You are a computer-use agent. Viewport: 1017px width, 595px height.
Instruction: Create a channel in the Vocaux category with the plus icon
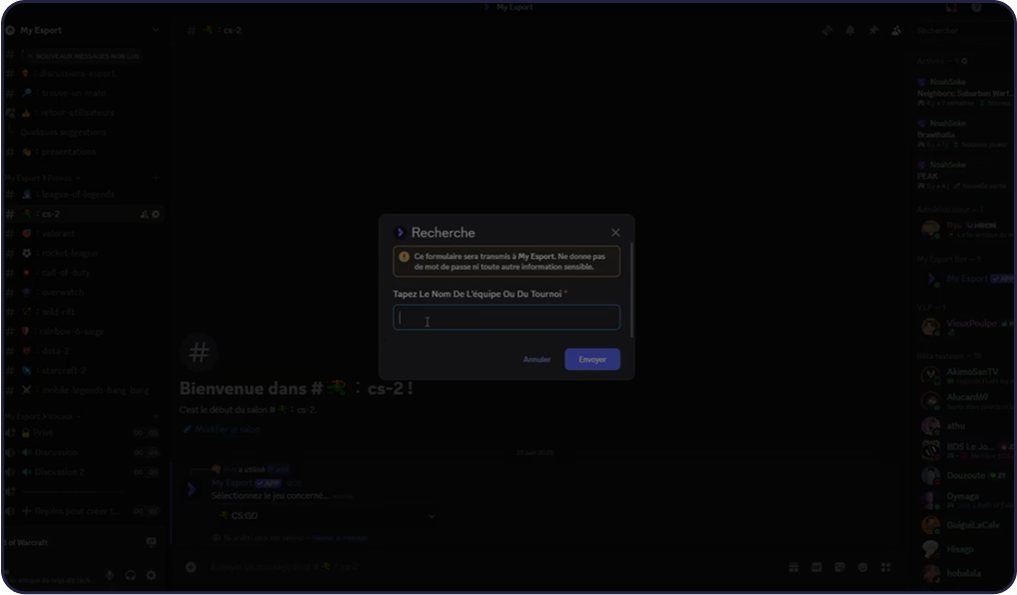[x=155, y=416]
